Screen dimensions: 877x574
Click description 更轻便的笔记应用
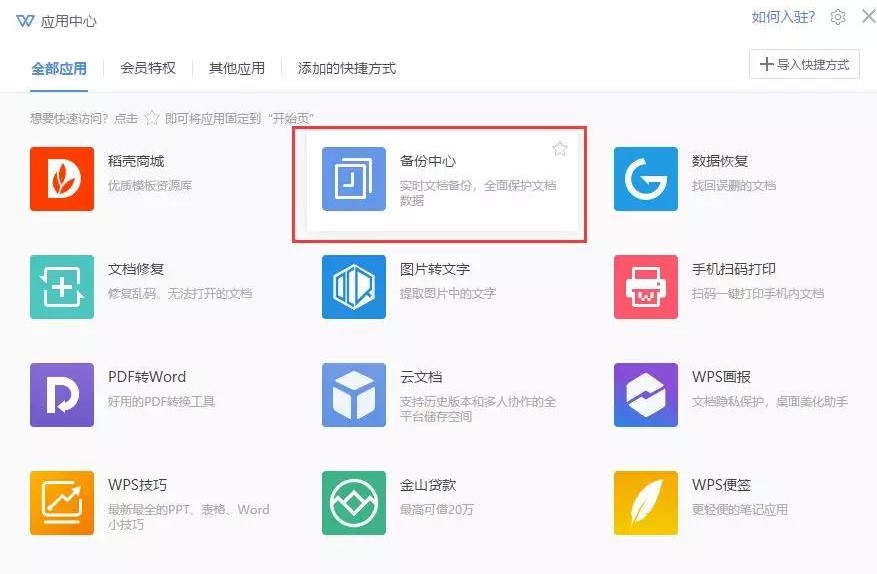point(740,510)
